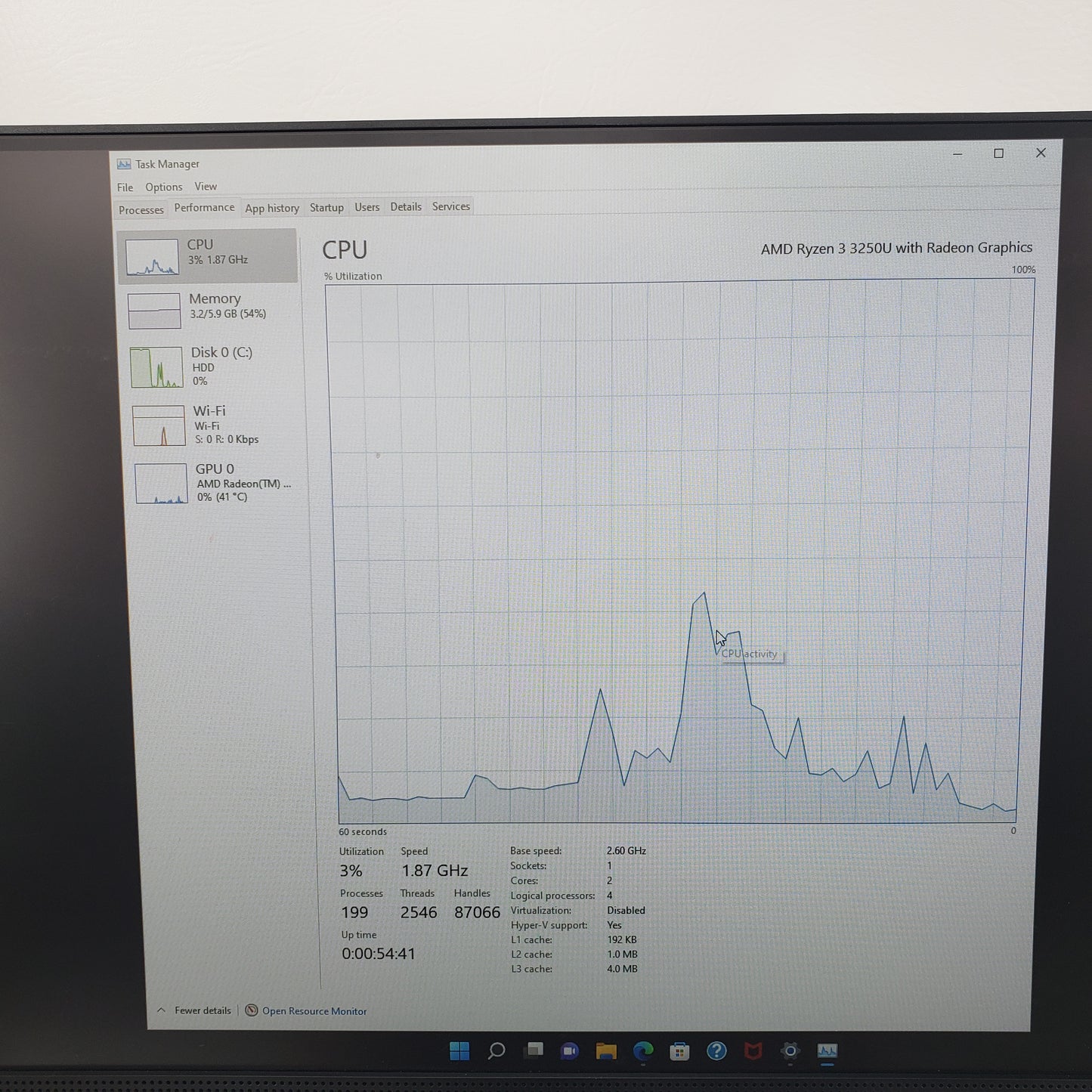Click the Task Manager title bar icon
1092x1092 pixels.
(124, 164)
